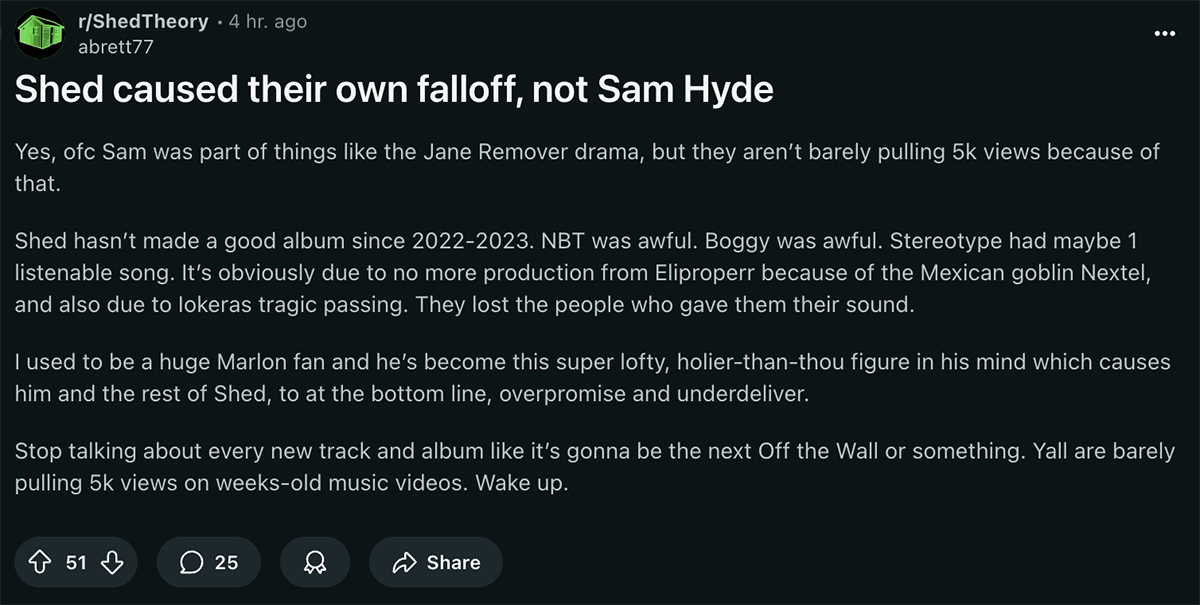The image size is (1200, 605).
Task: Open comments via the speech bubble icon
Action: coord(191,563)
